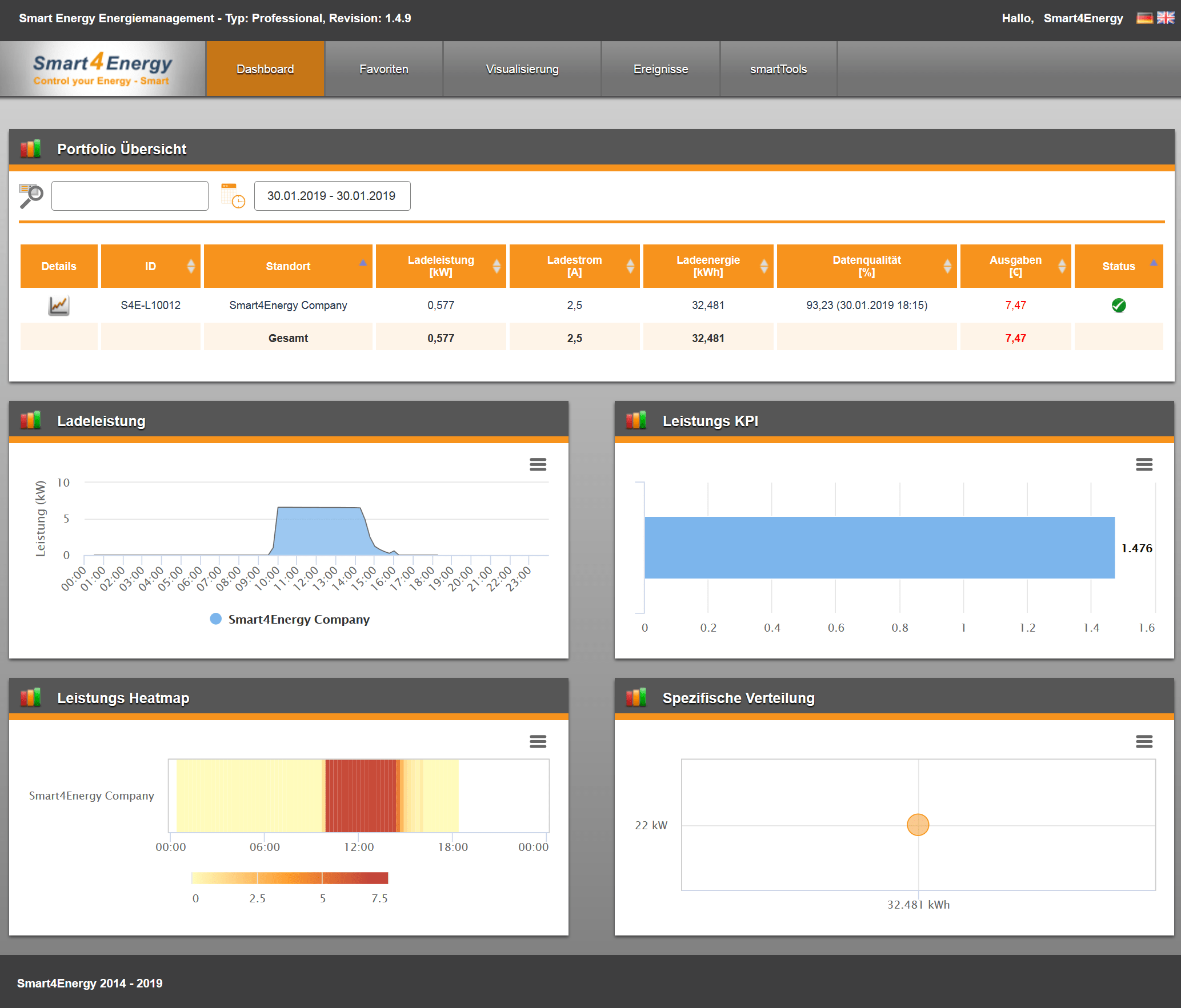Click the green status checkmark icon
This screenshot has width=1181, height=1008.
coord(1119,306)
